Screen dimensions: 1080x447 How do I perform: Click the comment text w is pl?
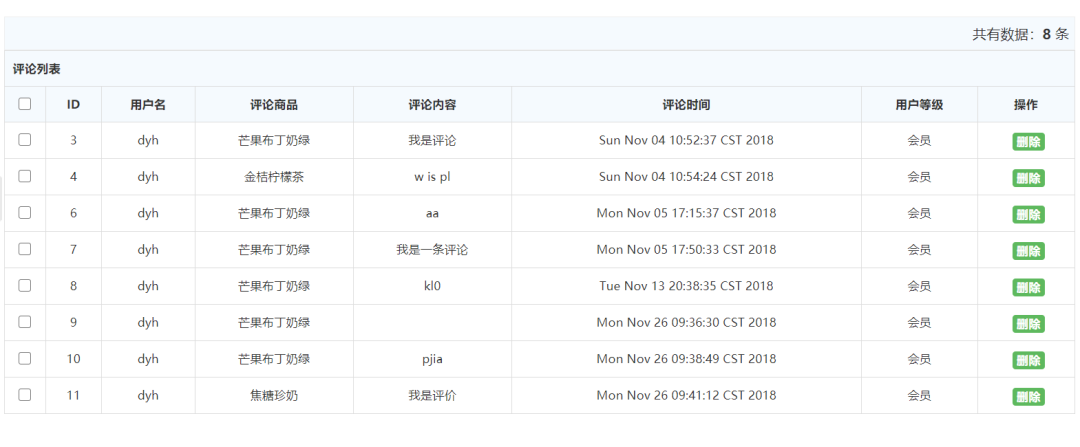[x=433, y=177]
